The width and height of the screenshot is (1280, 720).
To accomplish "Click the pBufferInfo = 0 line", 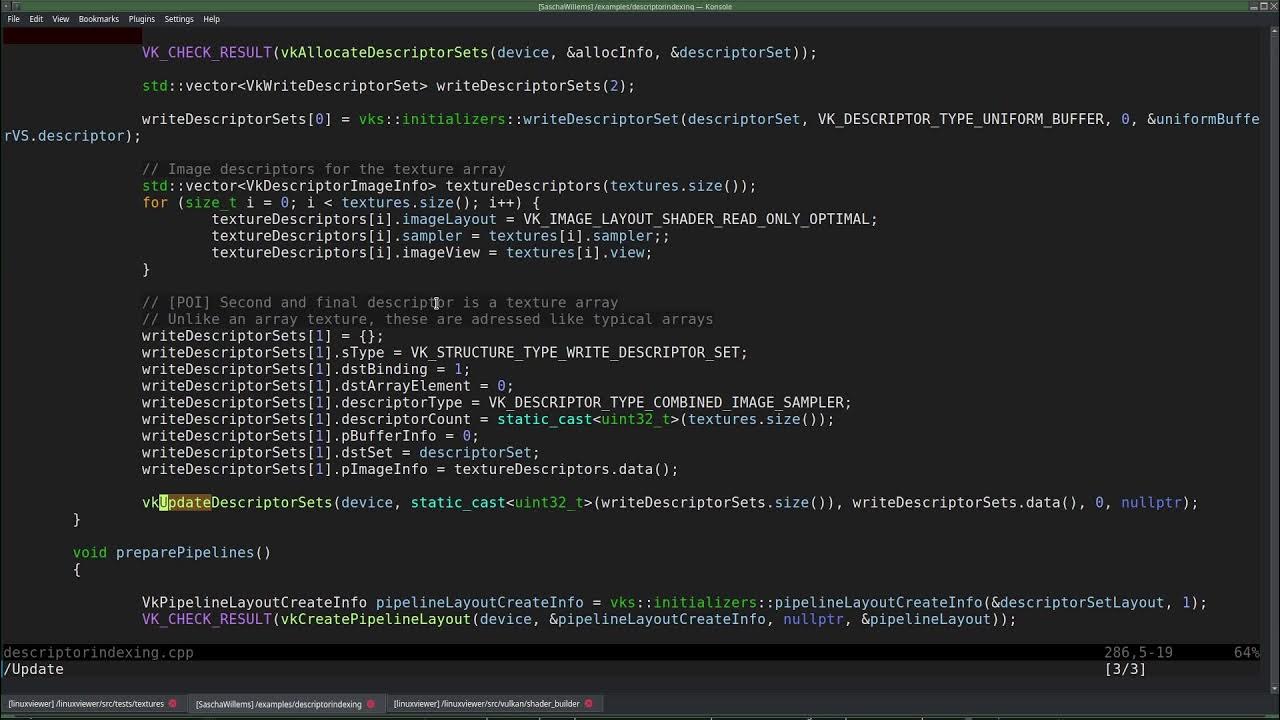I will (310, 436).
